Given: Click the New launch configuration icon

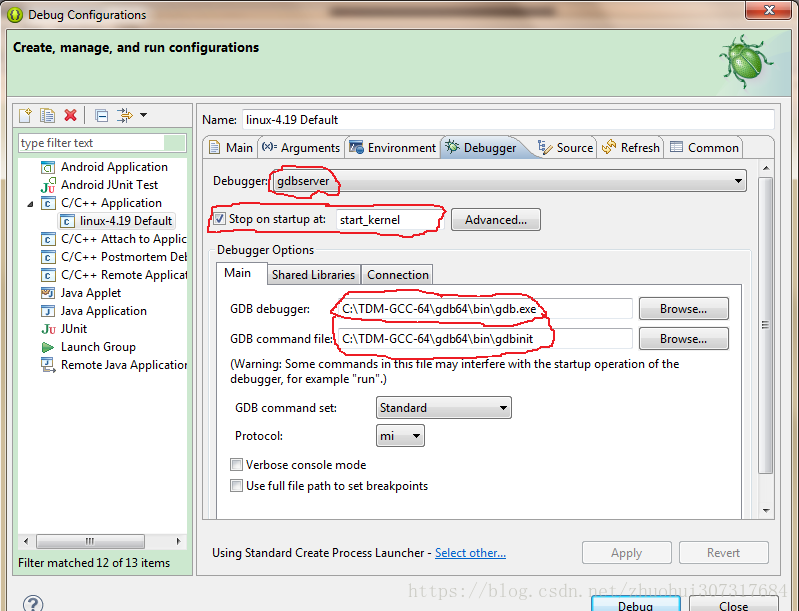Looking at the screenshot, I should point(25,116).
